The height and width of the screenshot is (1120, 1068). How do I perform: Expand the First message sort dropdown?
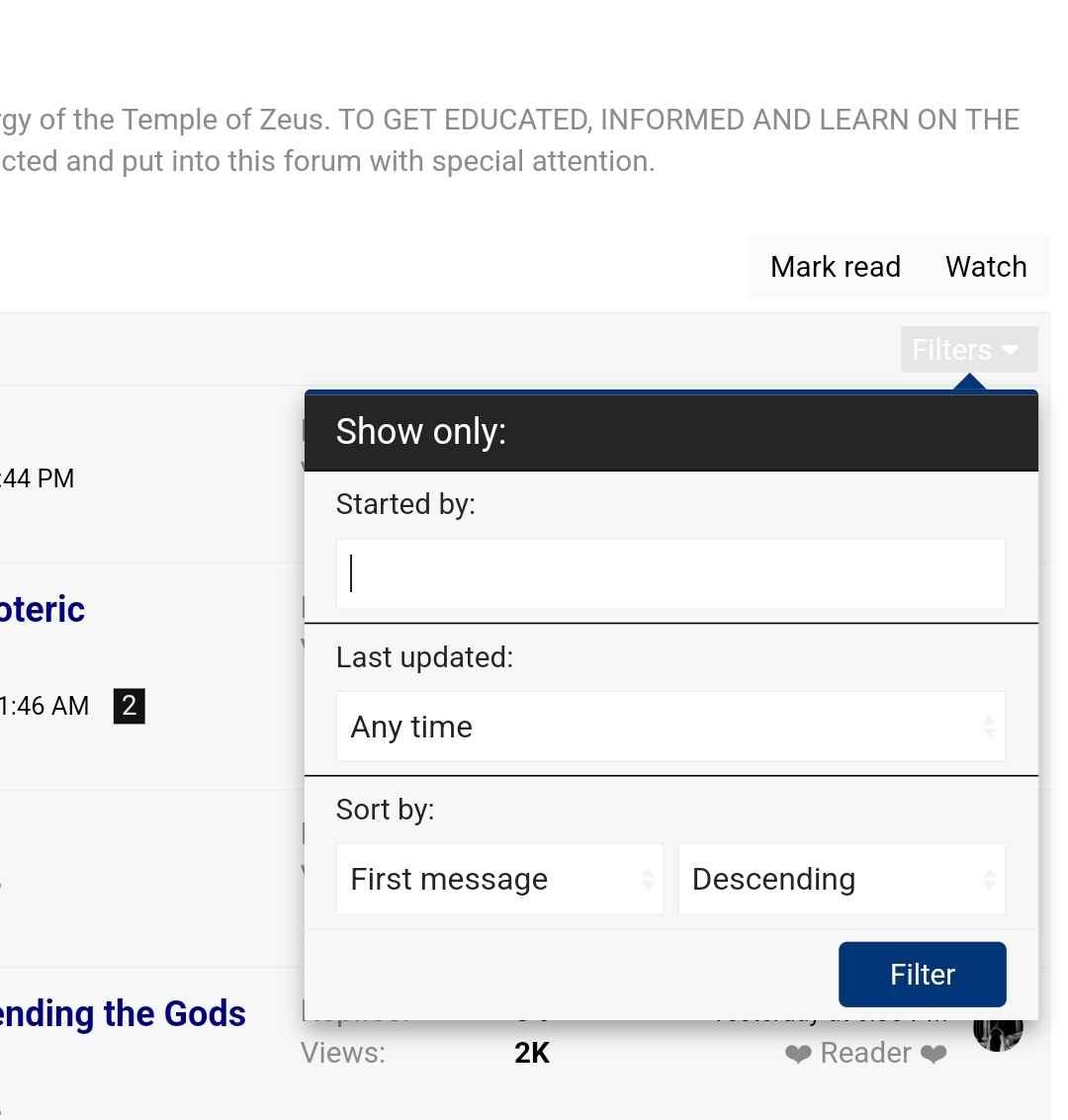(499, 879)
